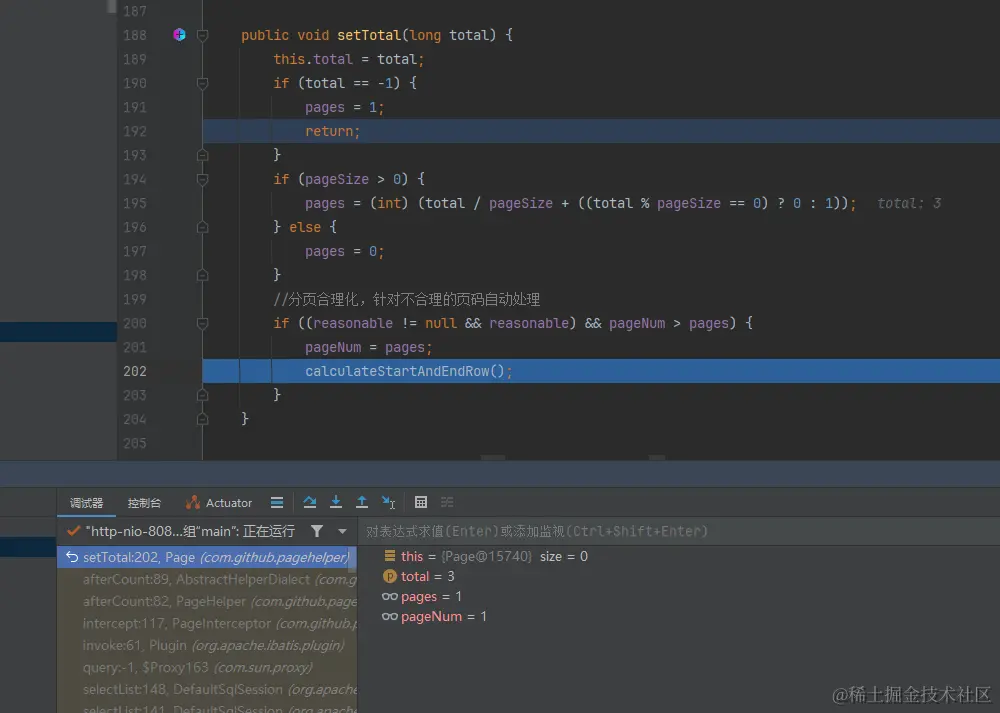This screenshot has width=1000, height=713.
Task: Click the "pageNum = pages;" statement
Action: point(369,348)
